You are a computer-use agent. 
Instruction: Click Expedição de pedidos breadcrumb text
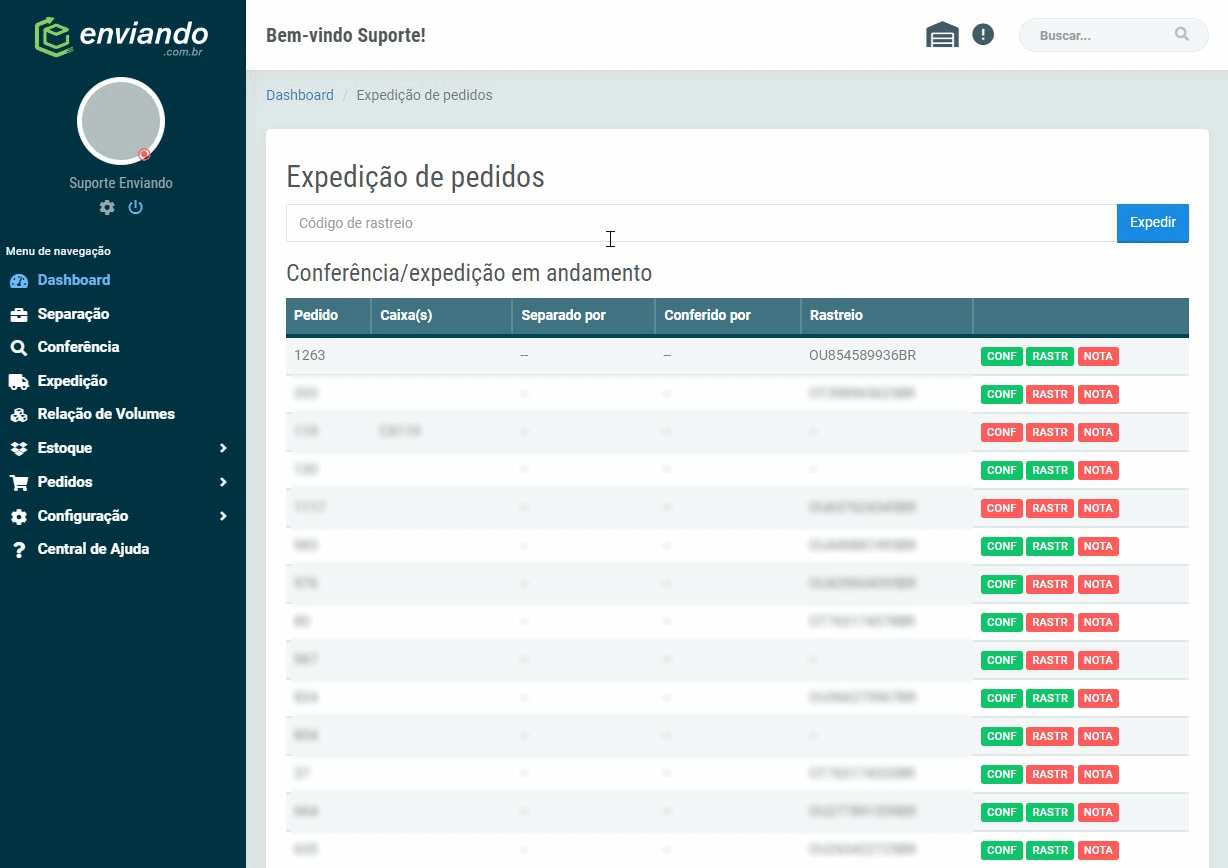424,95
